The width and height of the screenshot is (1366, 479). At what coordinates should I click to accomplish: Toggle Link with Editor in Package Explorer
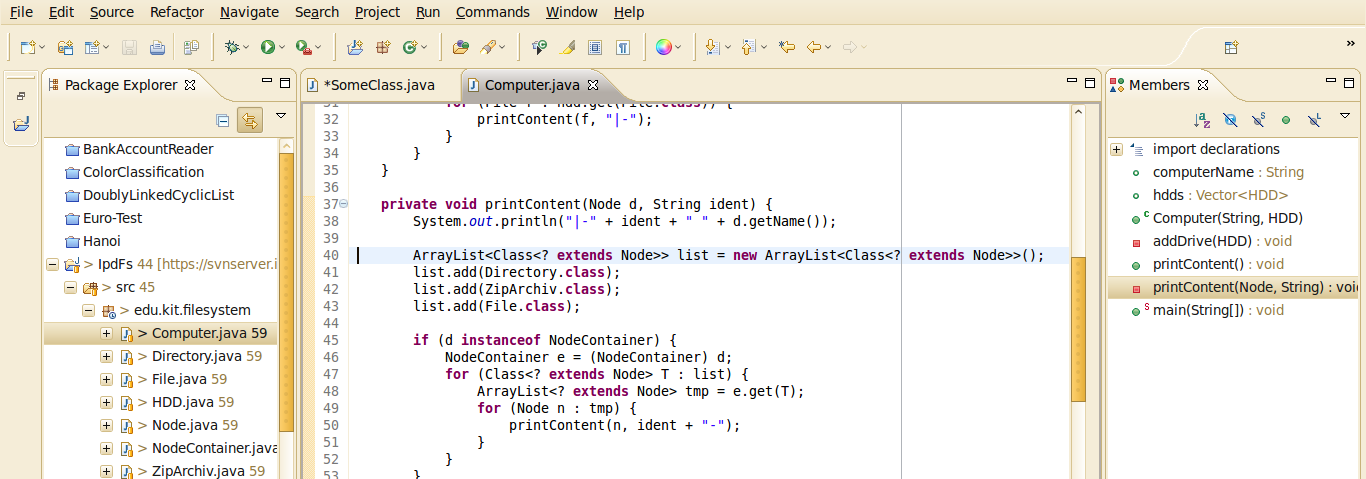(x=249, y=121)
